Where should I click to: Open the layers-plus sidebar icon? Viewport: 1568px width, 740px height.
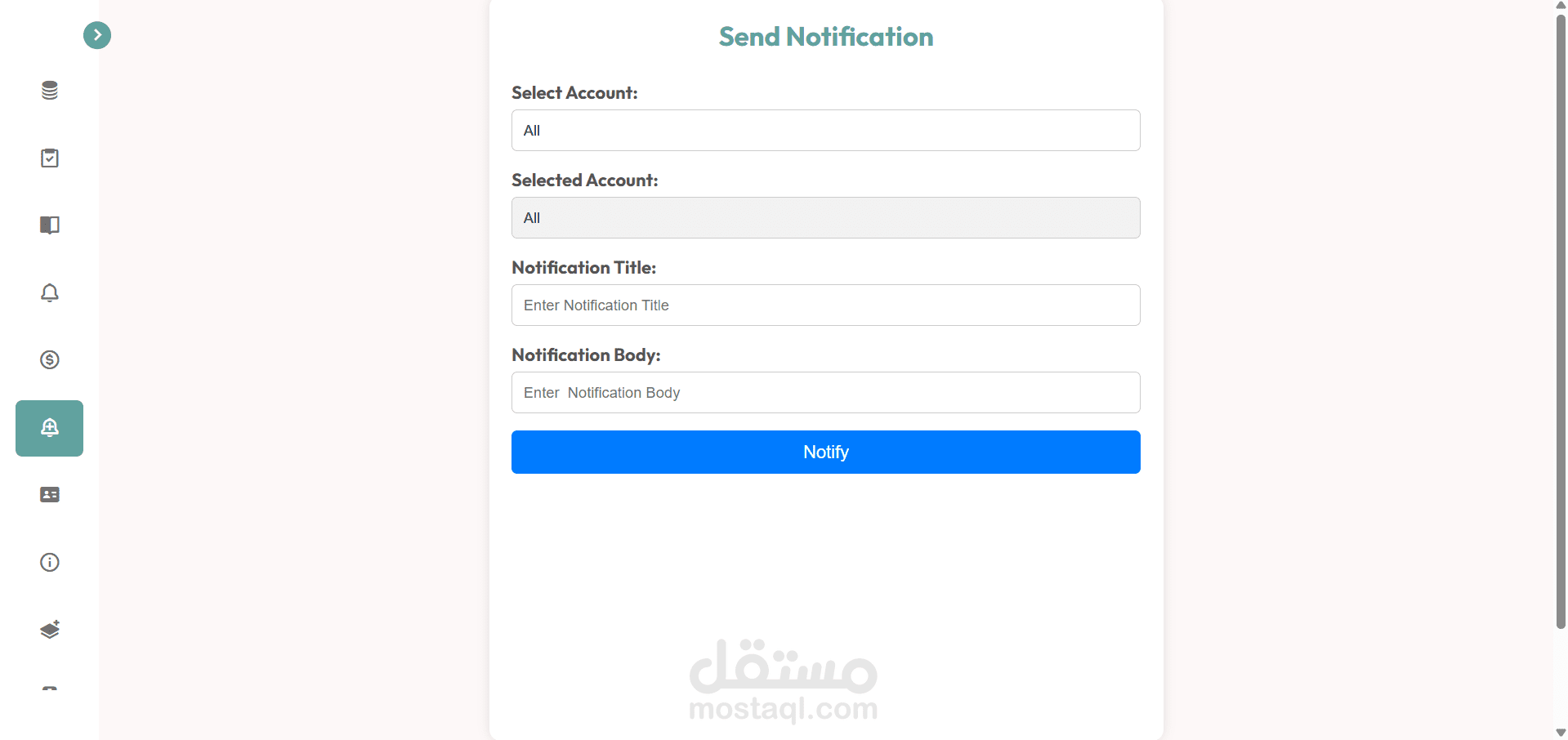click(50, 629)
